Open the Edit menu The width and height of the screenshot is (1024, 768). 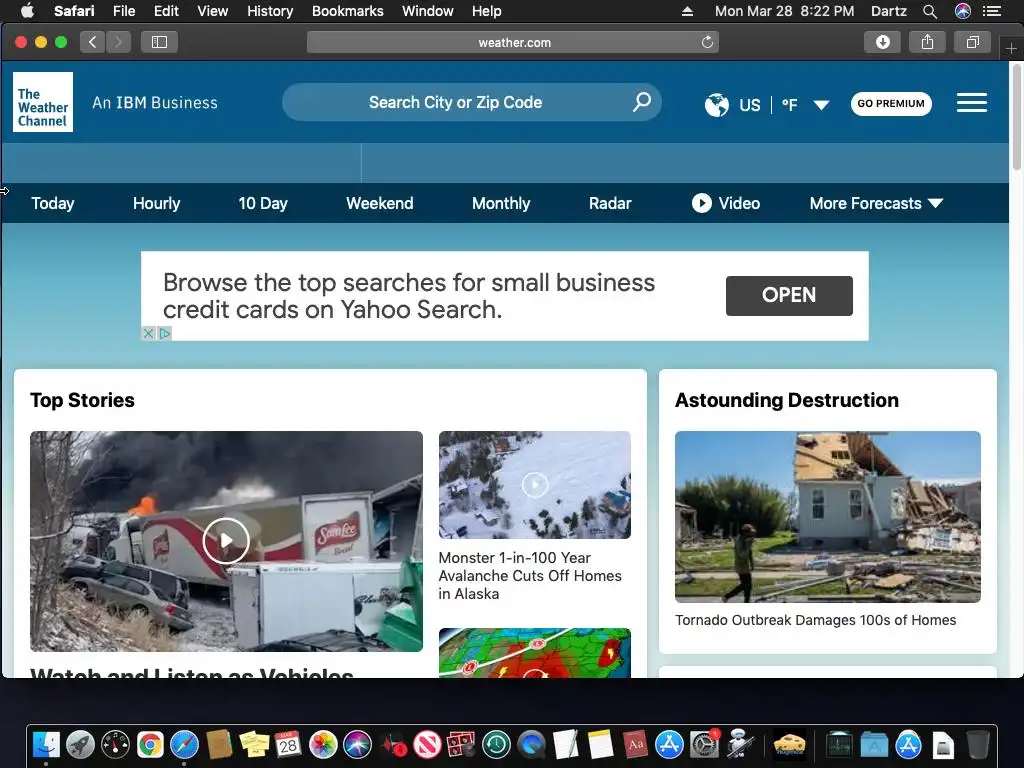click(166, 11)
